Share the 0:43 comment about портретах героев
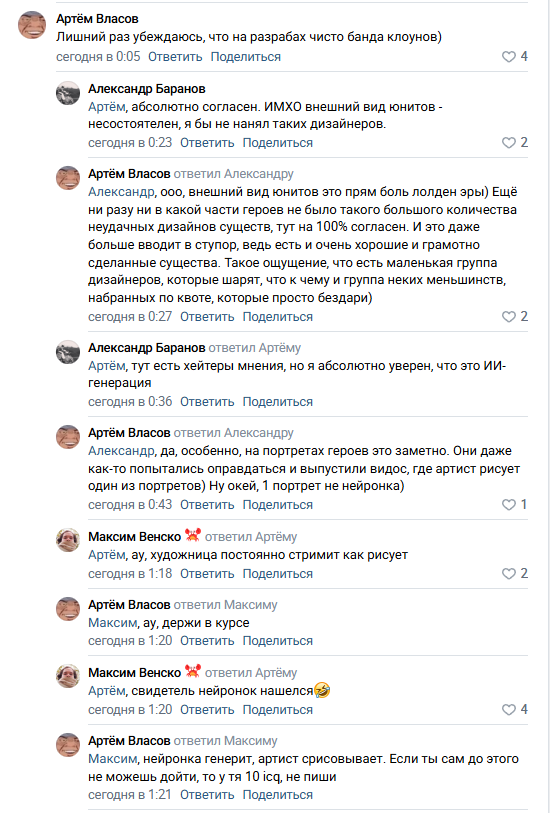This screenshot has width=550, height=813. (x=278, y=504)
